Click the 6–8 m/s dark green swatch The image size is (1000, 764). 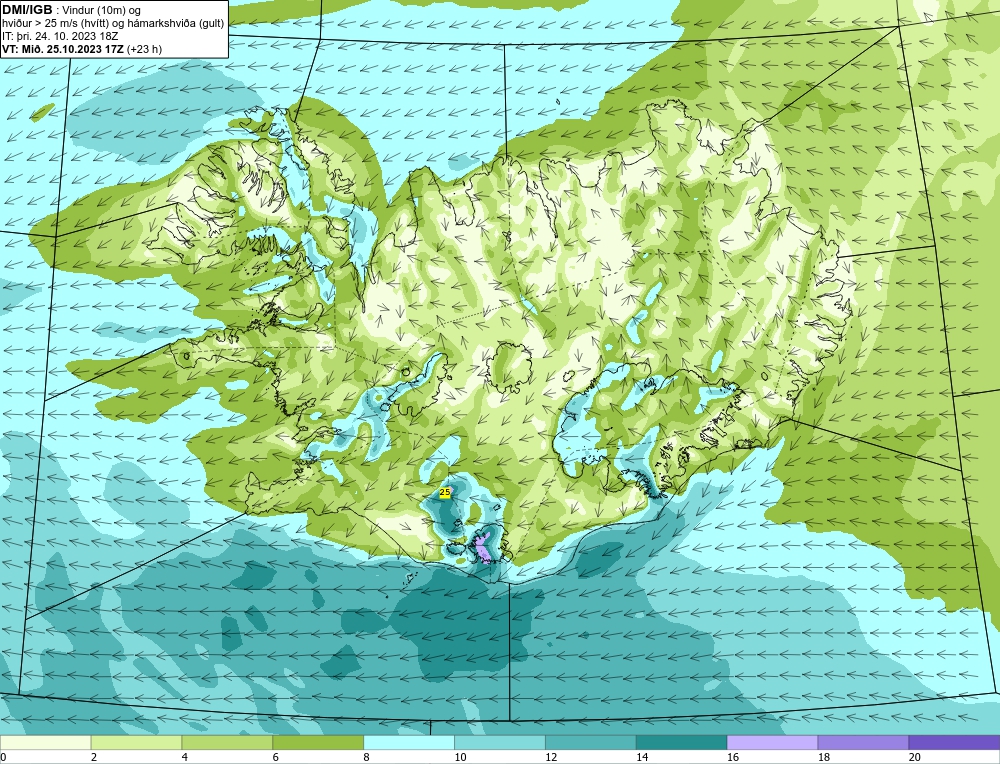[318, 742]
